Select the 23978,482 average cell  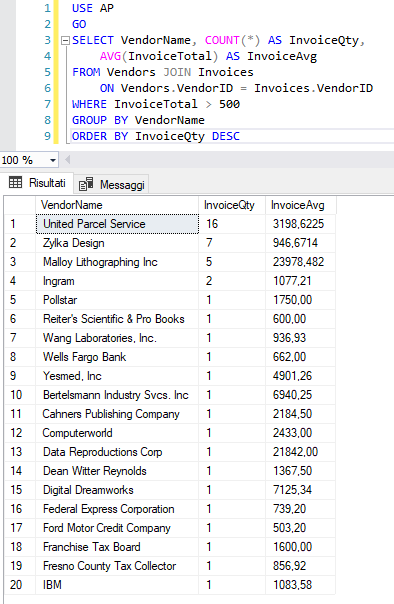300,262
